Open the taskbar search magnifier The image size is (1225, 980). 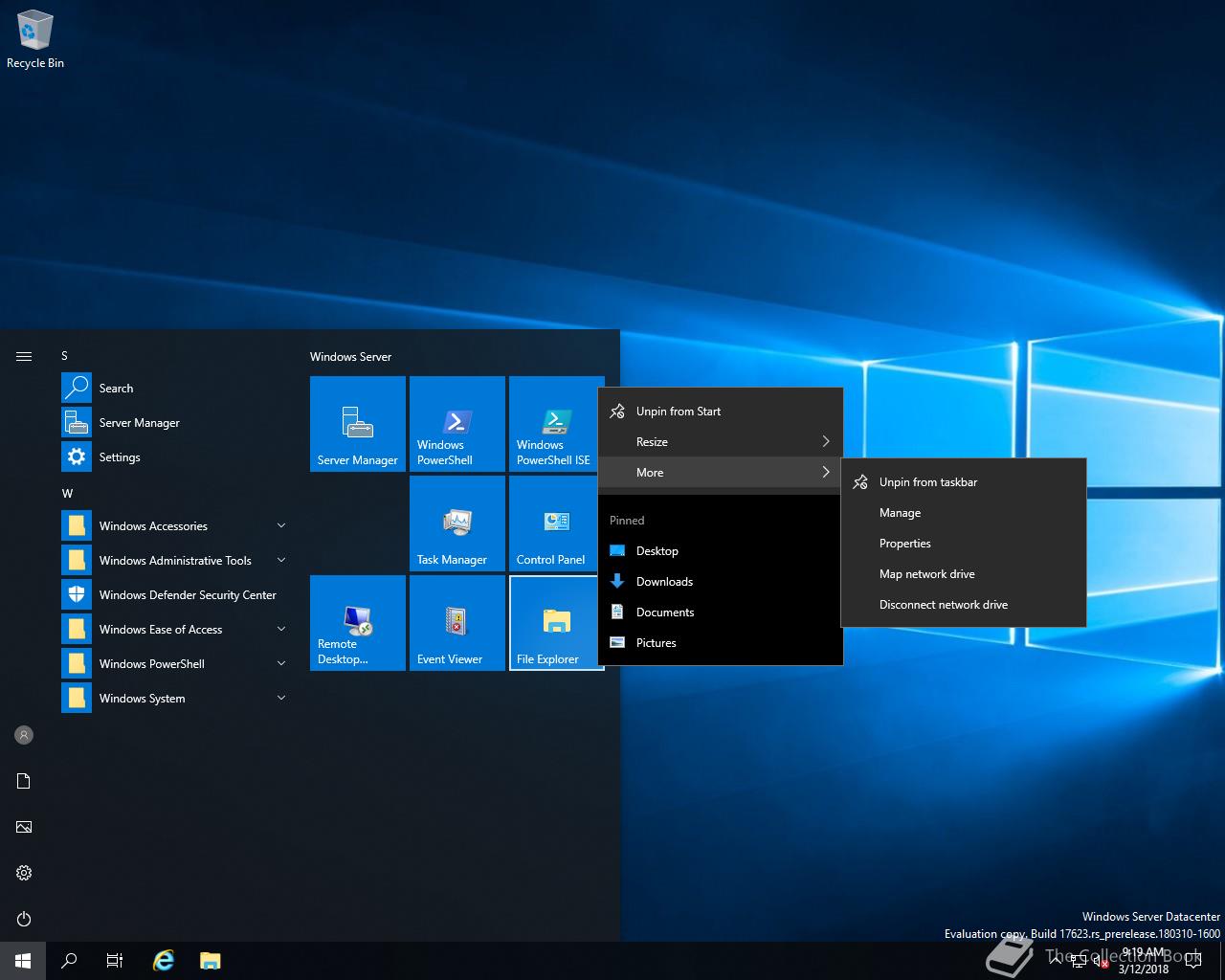[69, 961]
